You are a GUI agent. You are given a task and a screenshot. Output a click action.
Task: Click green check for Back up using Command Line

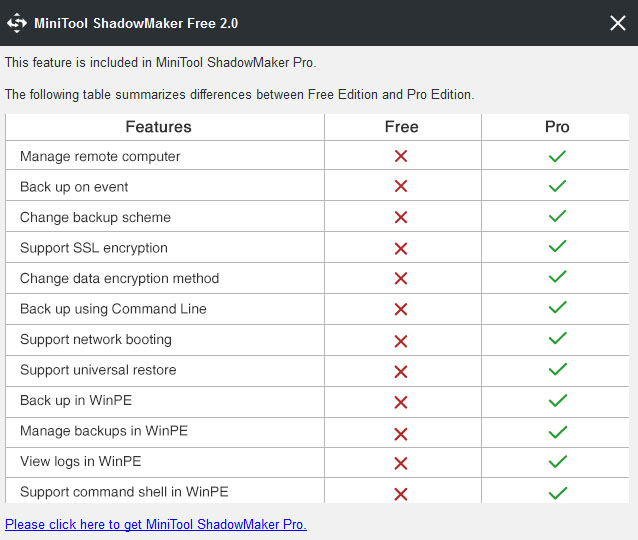coord(557,309)
